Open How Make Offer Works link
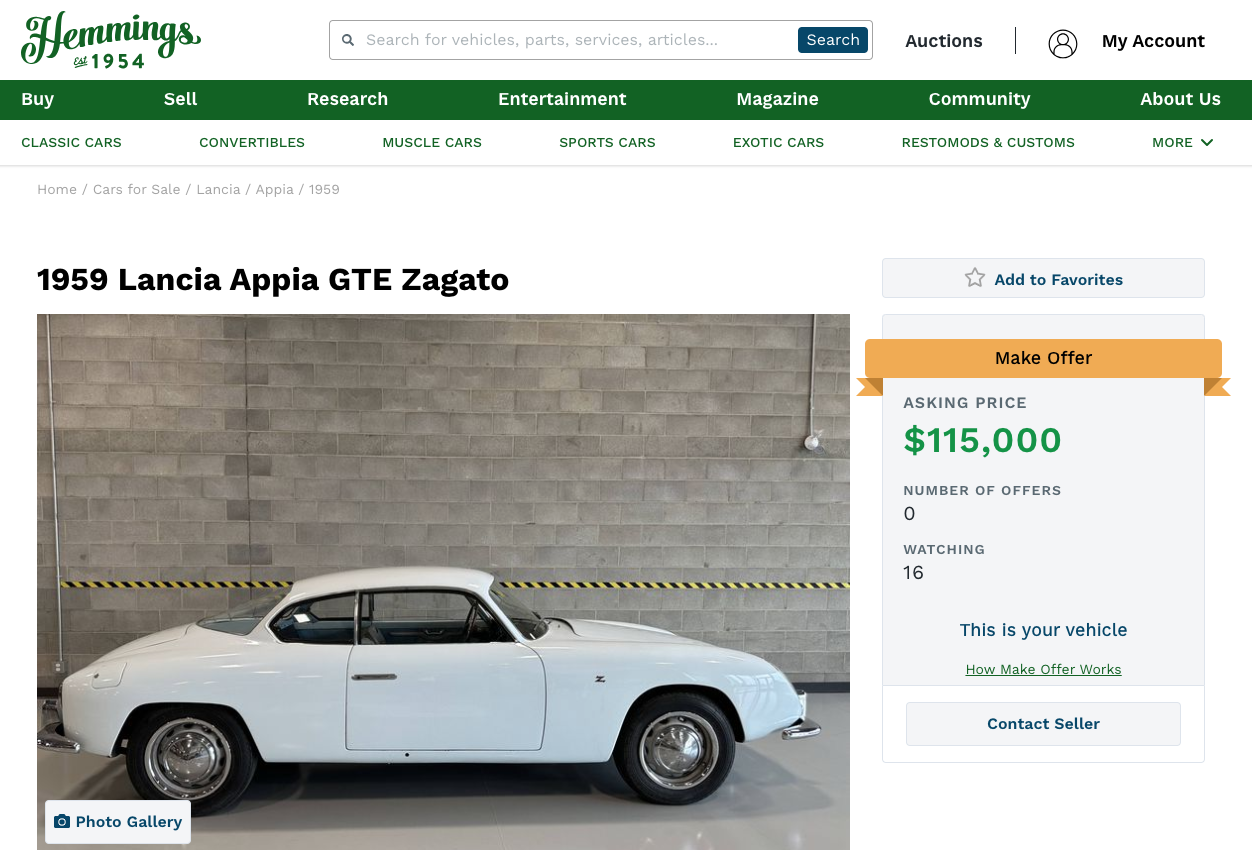Image resolution: width=1252 pixels, height=850 pixels. 1043,670
